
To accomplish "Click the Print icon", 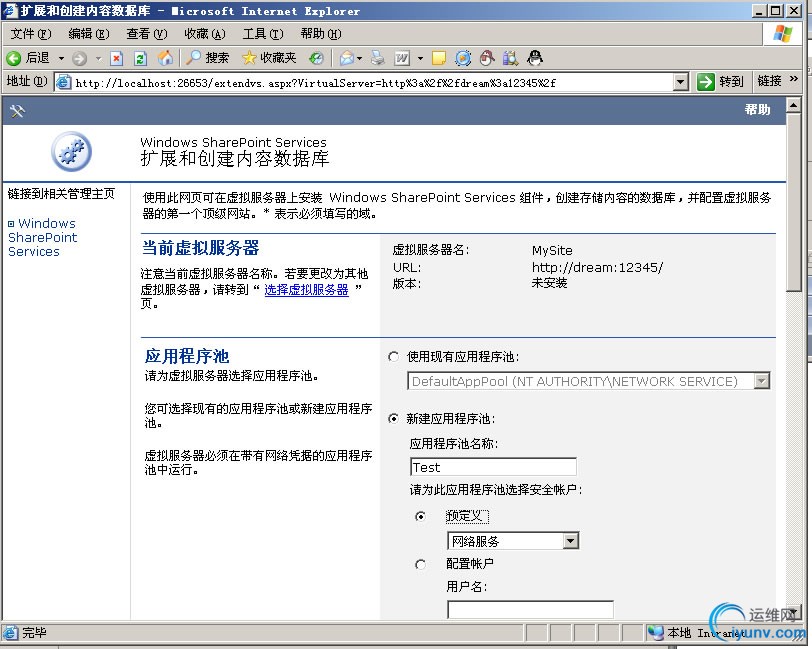I will point(378,58).
